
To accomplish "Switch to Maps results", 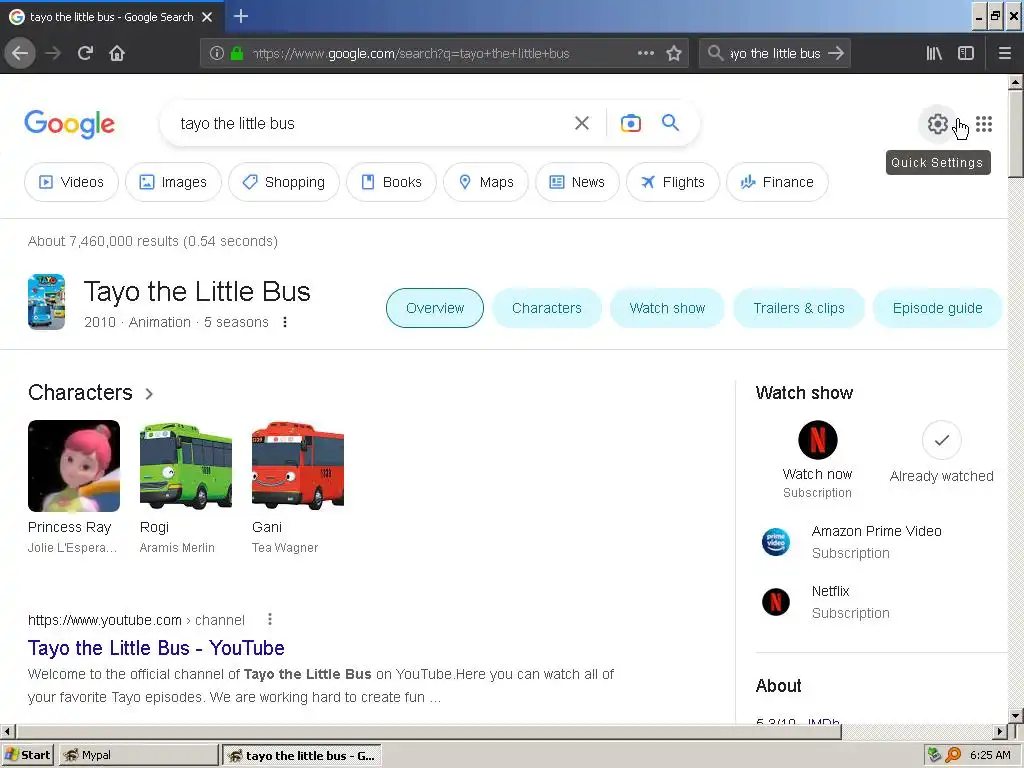I will tap(486, 182).
